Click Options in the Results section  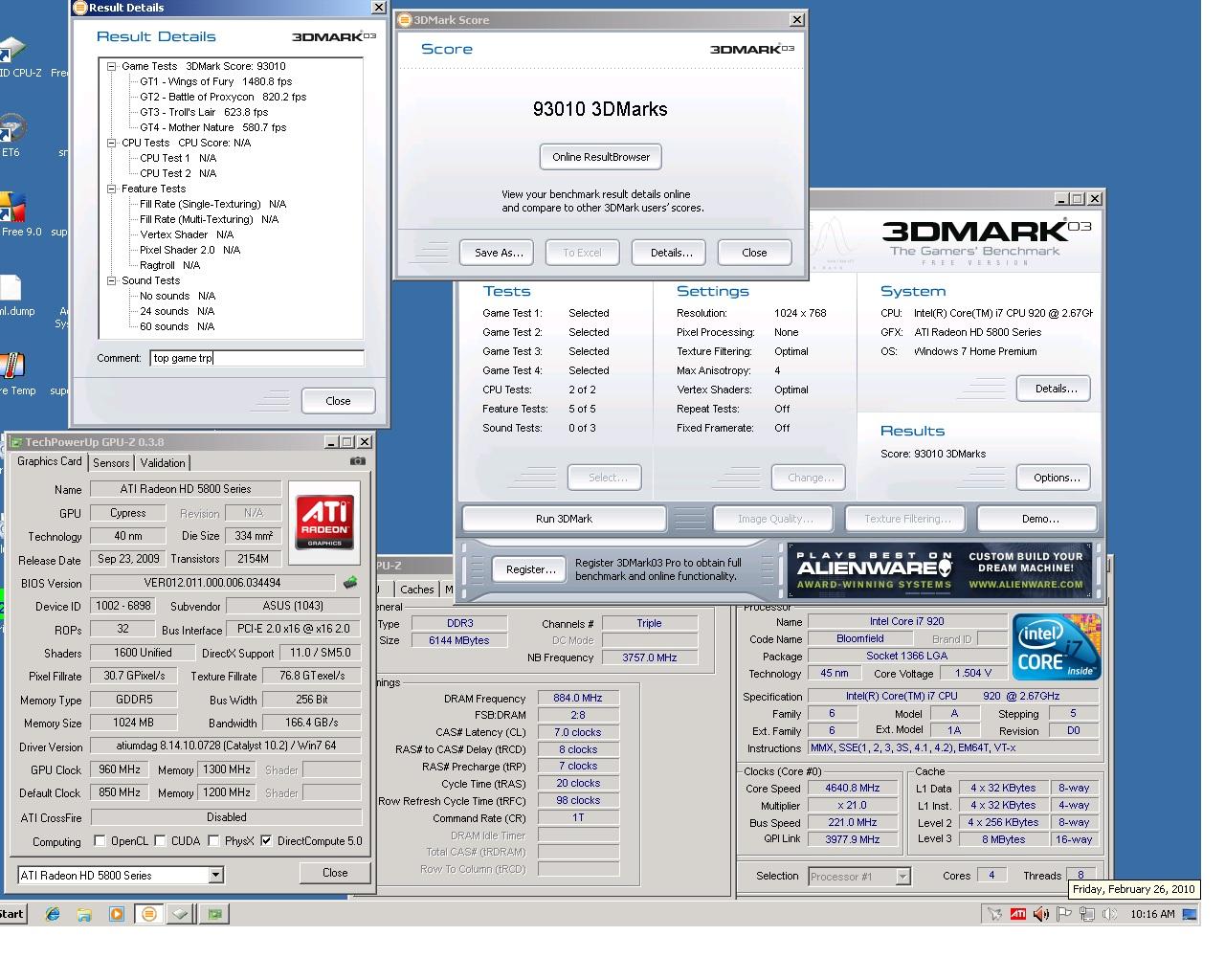click(1056, 478)
